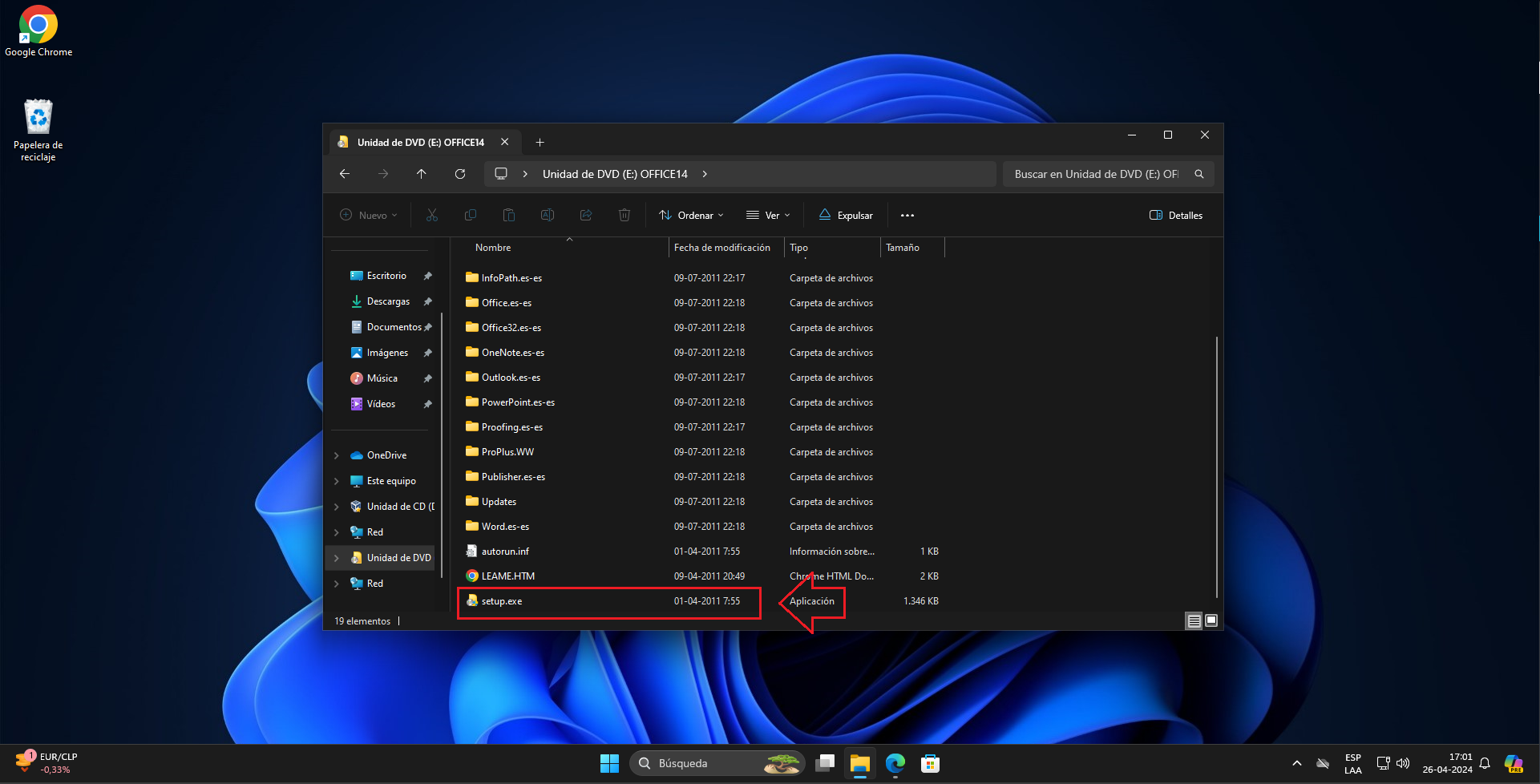Go back with the left arrow button
1540x784 pixels.
[x=345, y=174]
